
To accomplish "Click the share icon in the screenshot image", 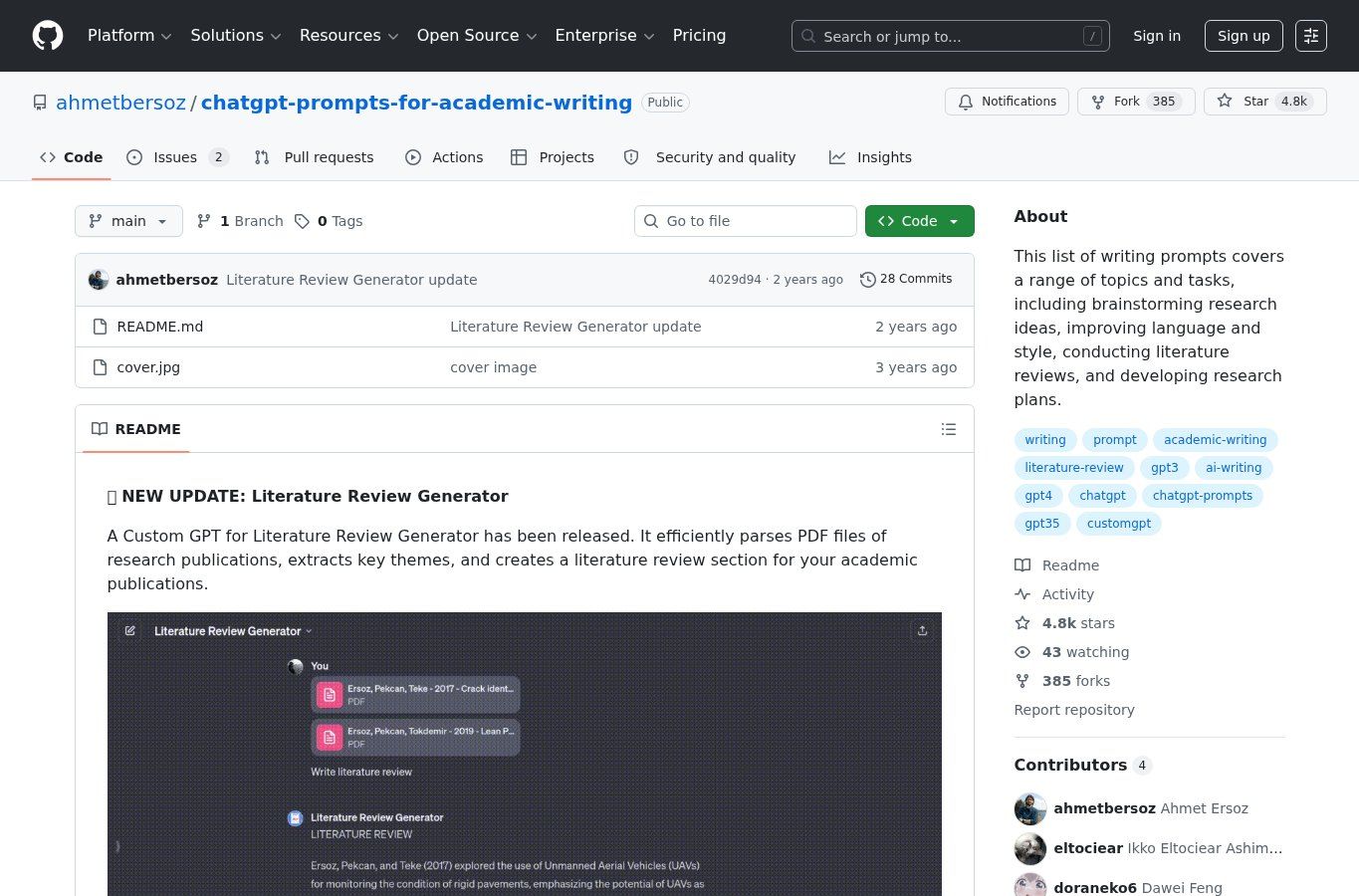I will (x=922, y=630).
